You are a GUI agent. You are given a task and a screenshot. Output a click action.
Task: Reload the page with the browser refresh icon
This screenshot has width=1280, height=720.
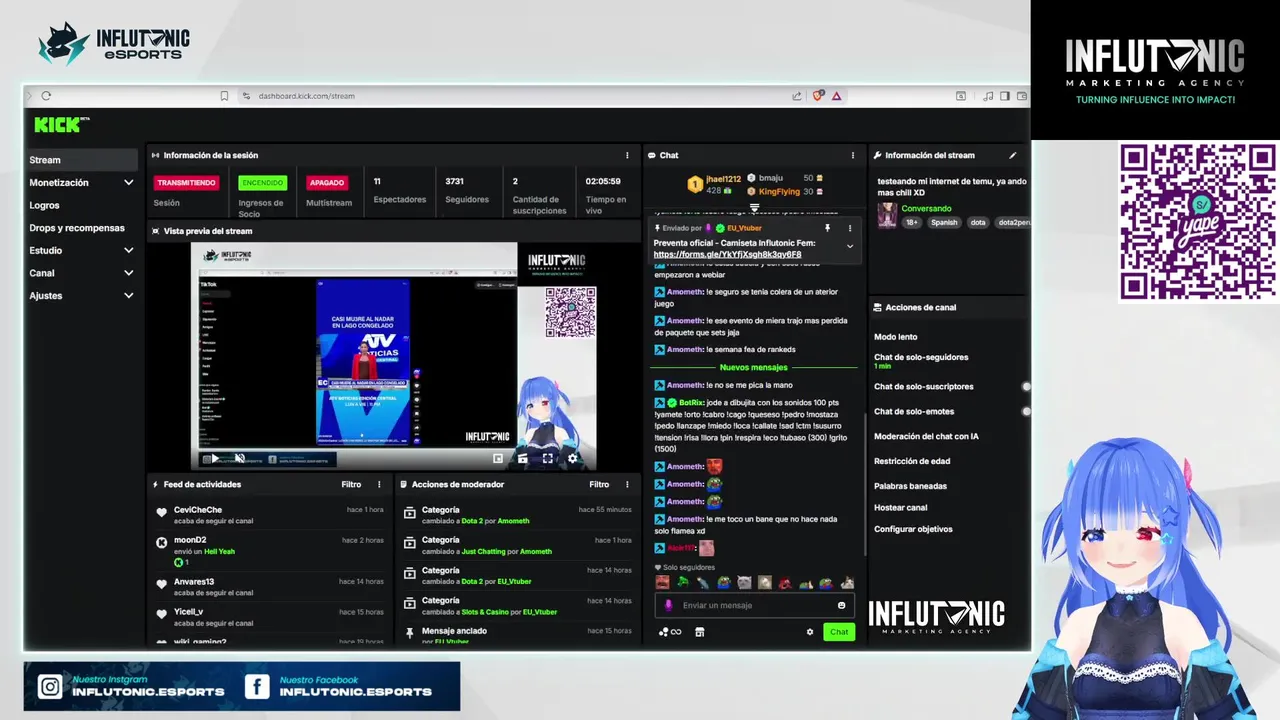[x=46, y=96]
